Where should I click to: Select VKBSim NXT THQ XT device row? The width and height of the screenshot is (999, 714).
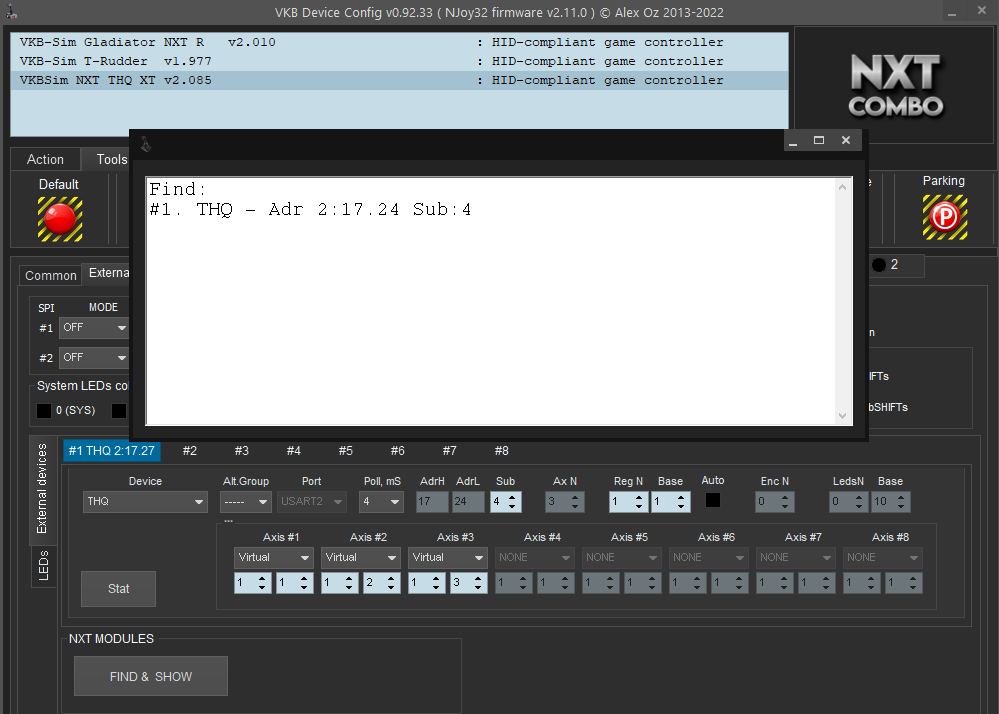(x=399, y=80)
